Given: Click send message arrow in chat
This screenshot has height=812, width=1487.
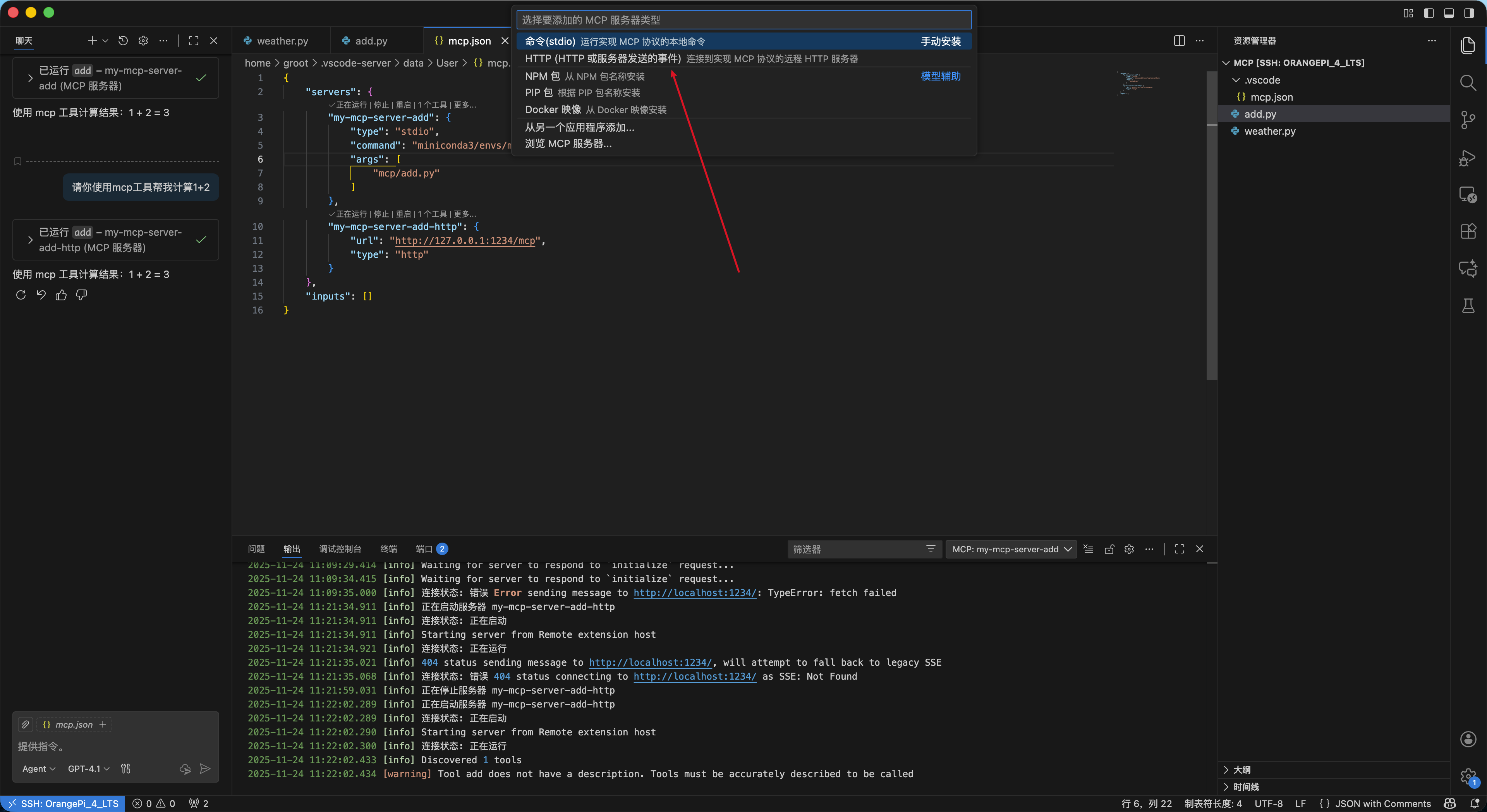Looking at the screenshot, I should pyautogui.click(x=205, y=768).
